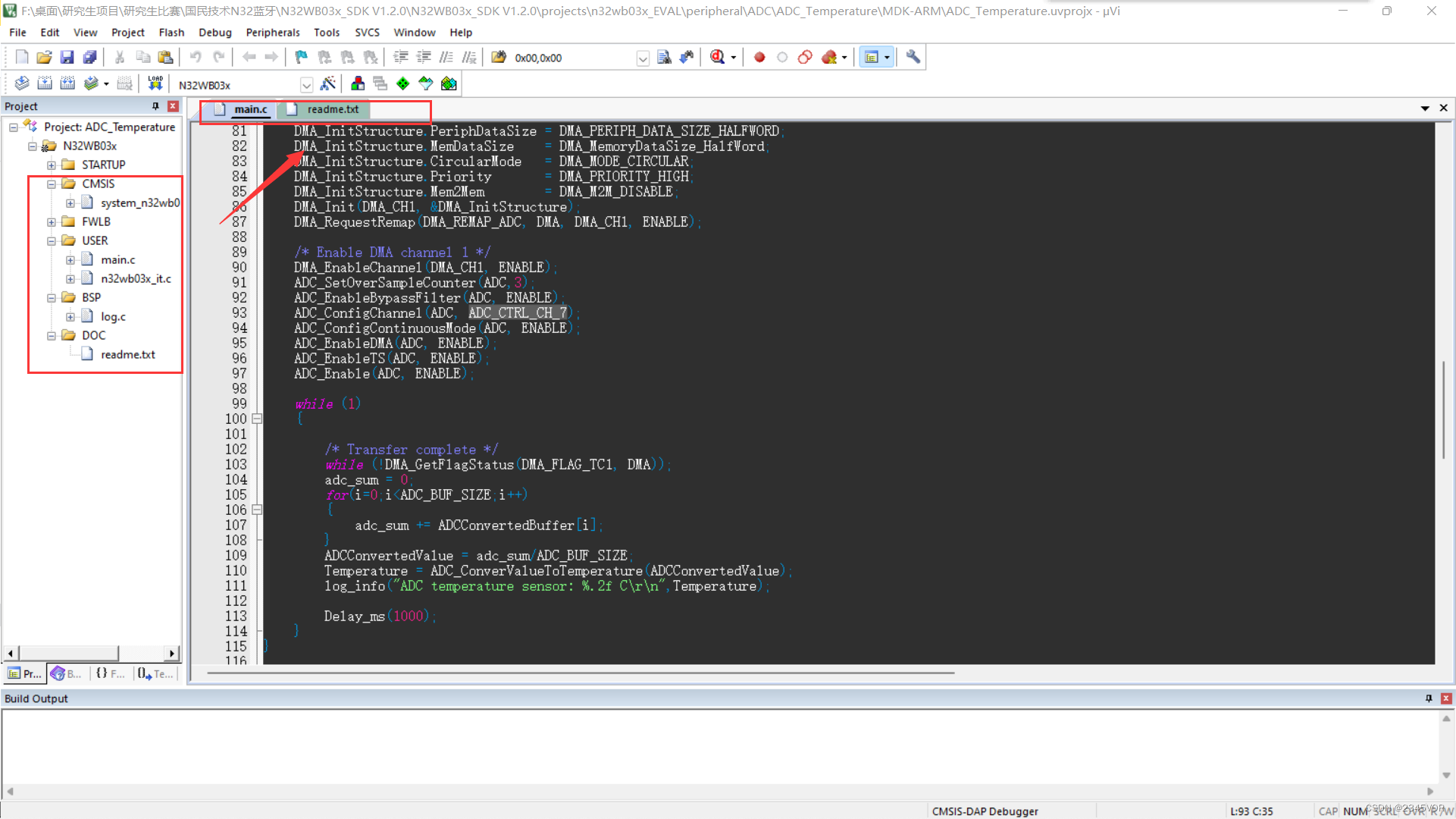The height and width of the screenshot is (819, 1456).
Task: Paste from clipboard toolbar icon
Action: point(165,57)
